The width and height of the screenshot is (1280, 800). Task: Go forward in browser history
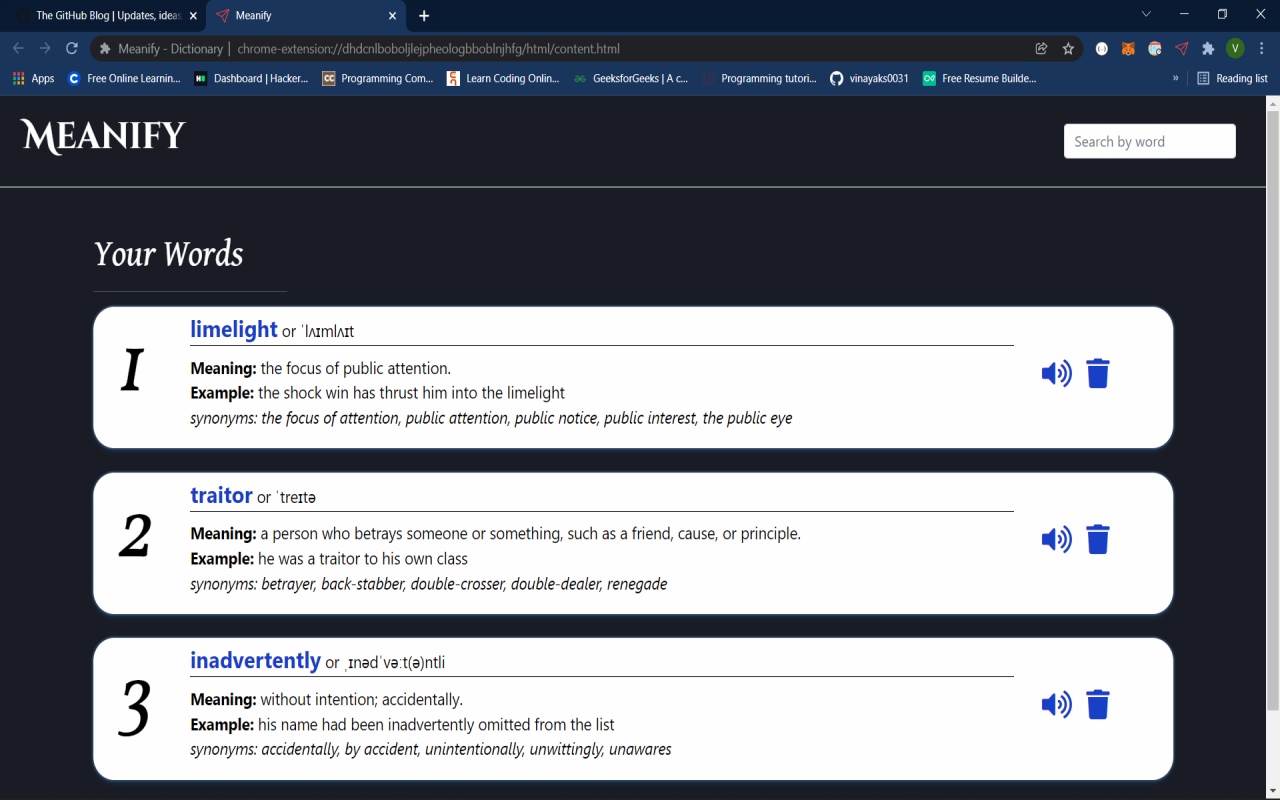tap(45, 48)
